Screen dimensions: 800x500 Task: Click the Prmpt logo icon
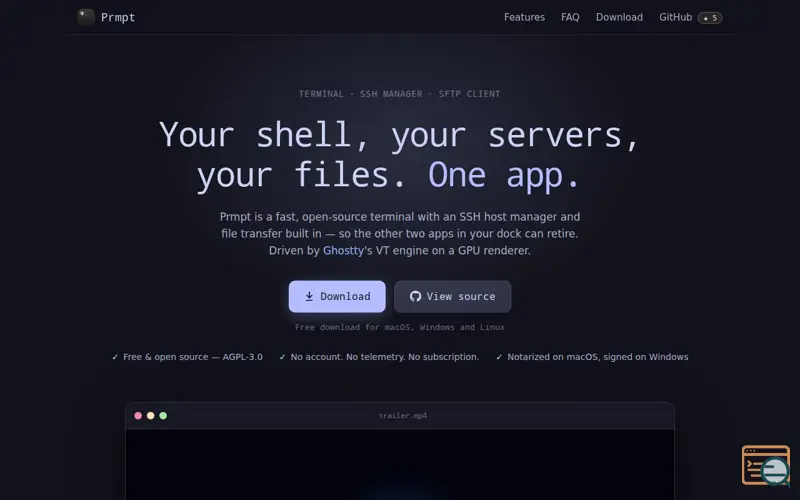click(86, 17)
